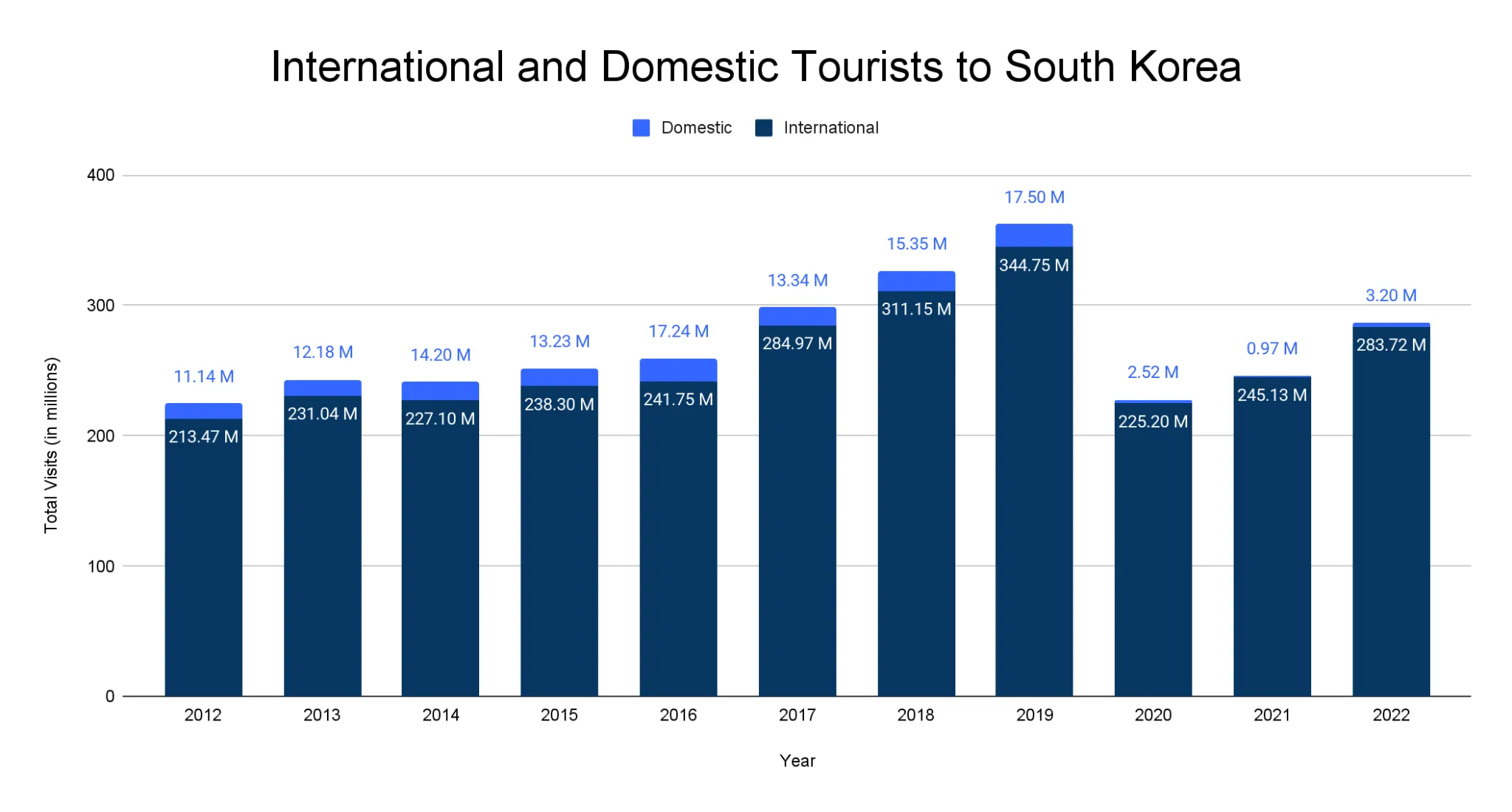
Task: Click the Year axis title
Action: pyautogui.click(x=797, y=761)
